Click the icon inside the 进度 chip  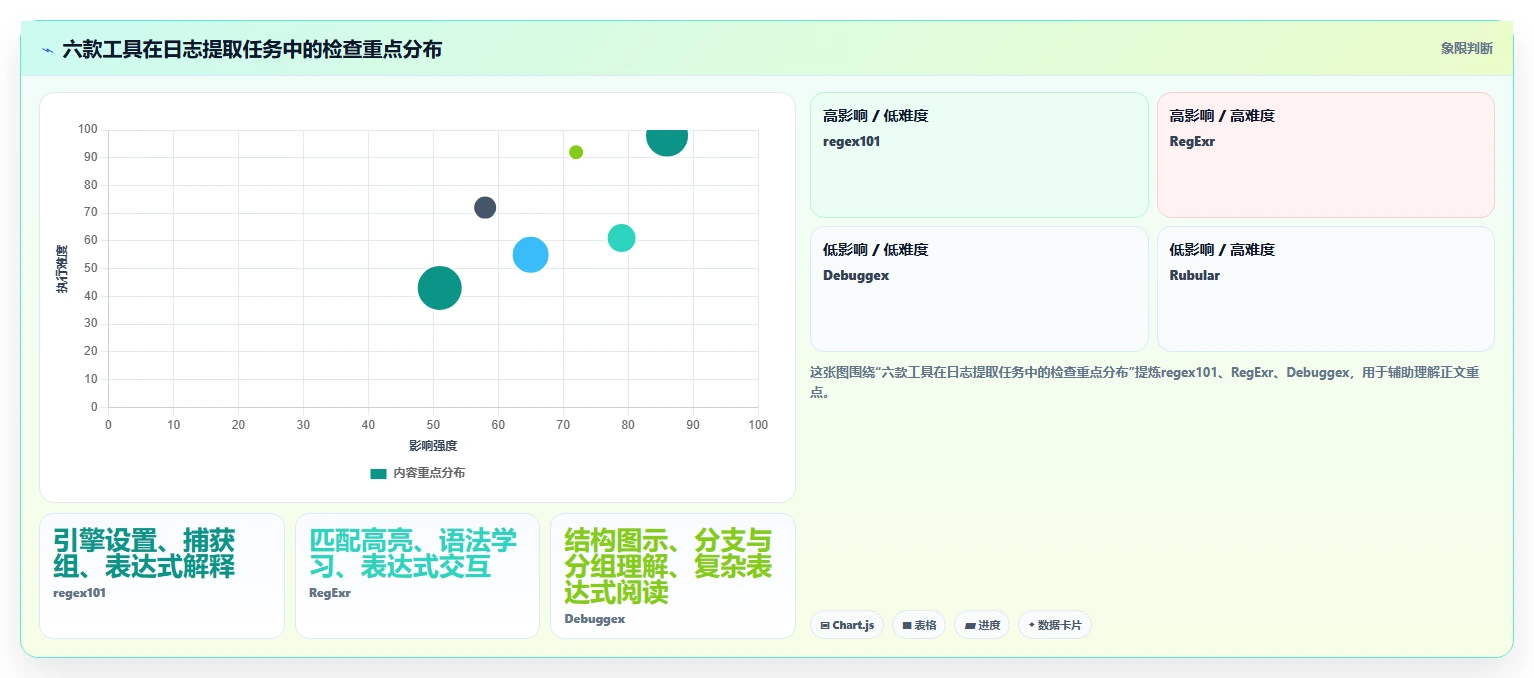[x=970, y=625]
